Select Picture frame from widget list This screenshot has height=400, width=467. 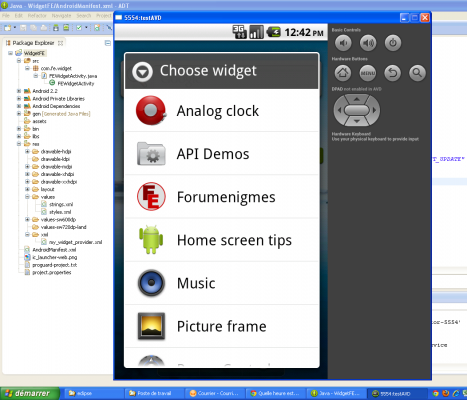coord(222,326)
